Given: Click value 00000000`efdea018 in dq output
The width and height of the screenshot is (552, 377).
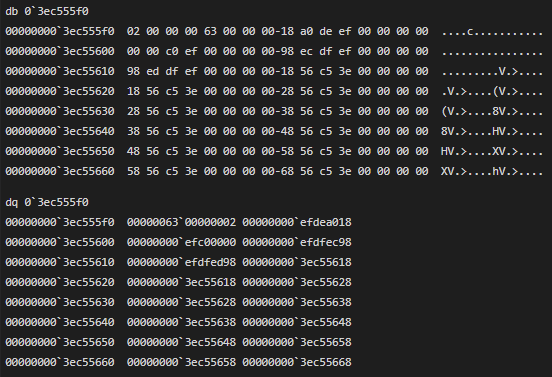Looking at the screenshot, I should [297, 222].
